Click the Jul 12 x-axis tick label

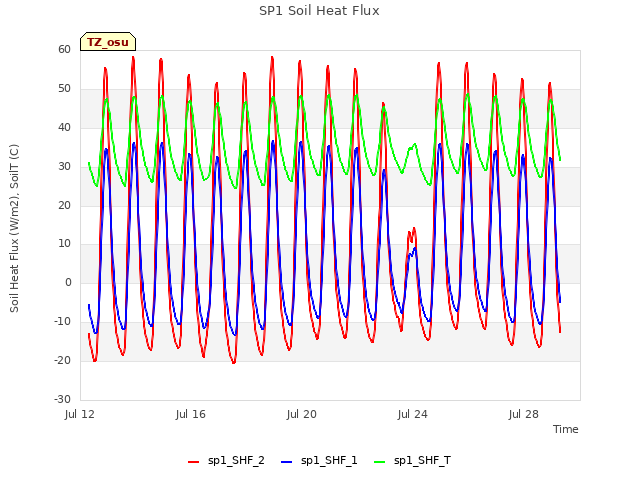(80, 414)
